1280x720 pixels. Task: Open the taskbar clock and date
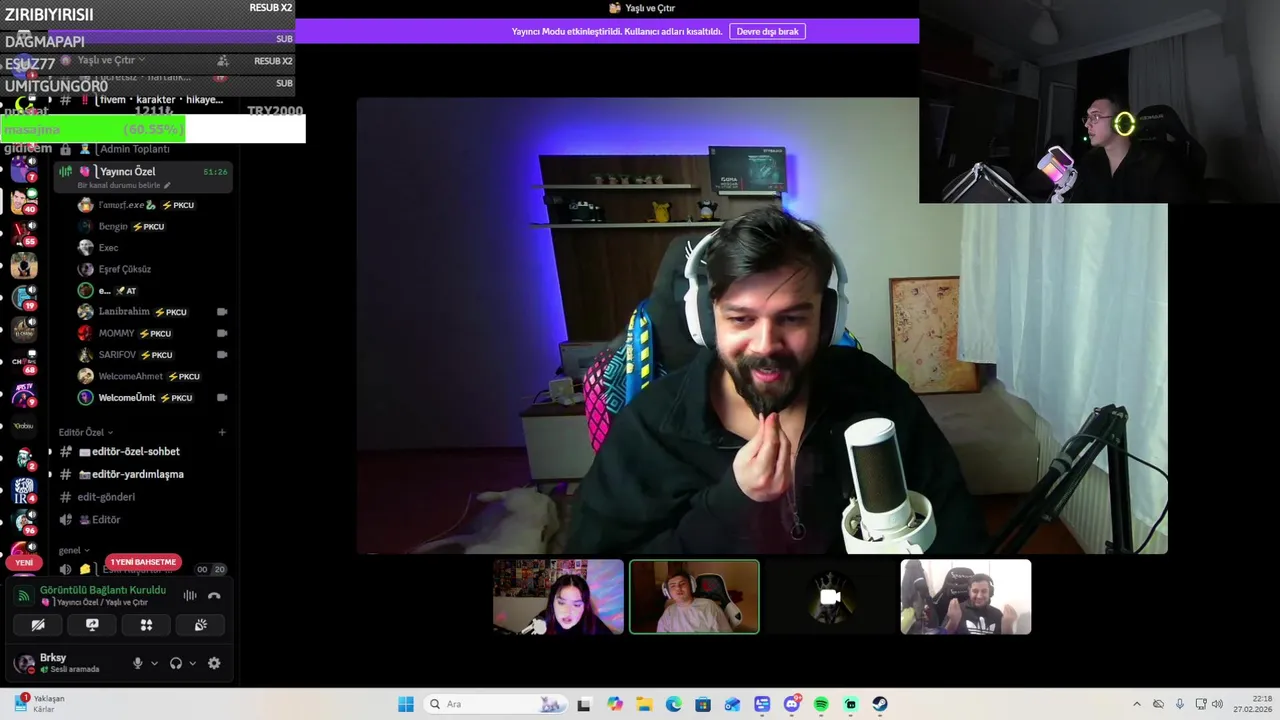1252,704
